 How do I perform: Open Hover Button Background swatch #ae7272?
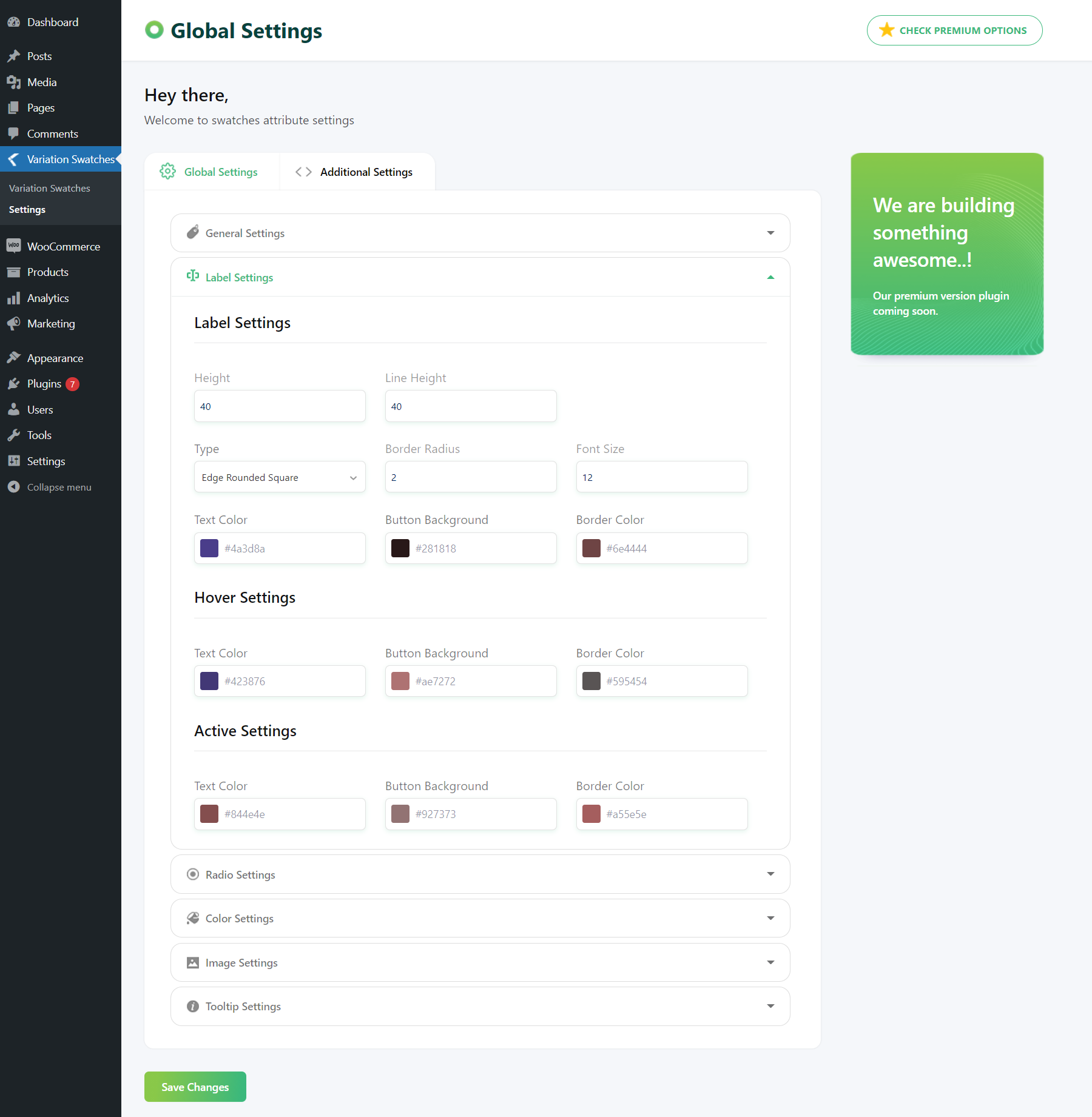point(400,681)
